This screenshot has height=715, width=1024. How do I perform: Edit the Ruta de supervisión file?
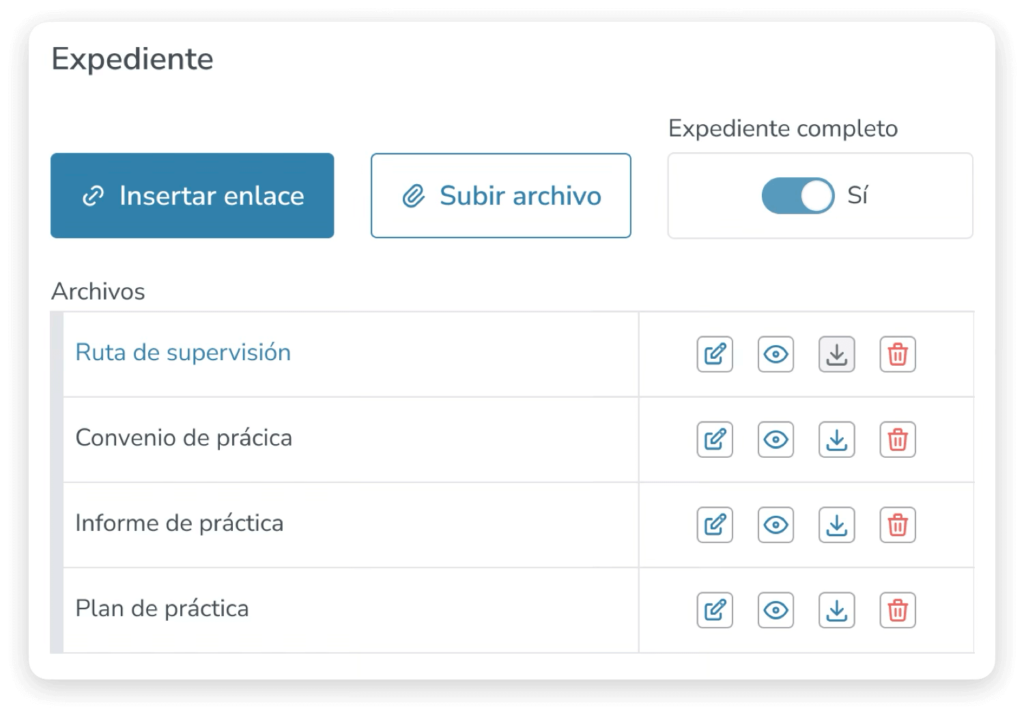715,354
